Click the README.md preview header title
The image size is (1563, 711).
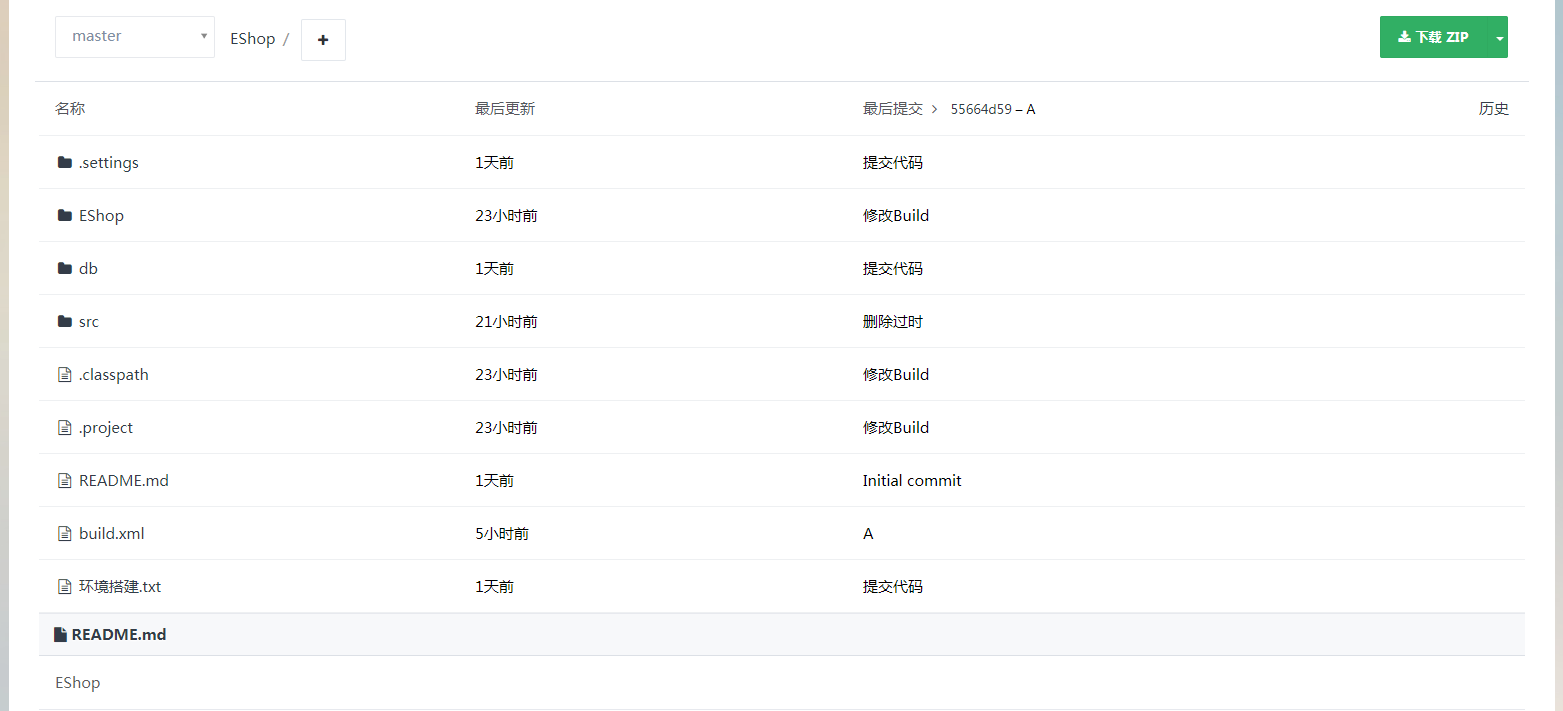point(119,634)
